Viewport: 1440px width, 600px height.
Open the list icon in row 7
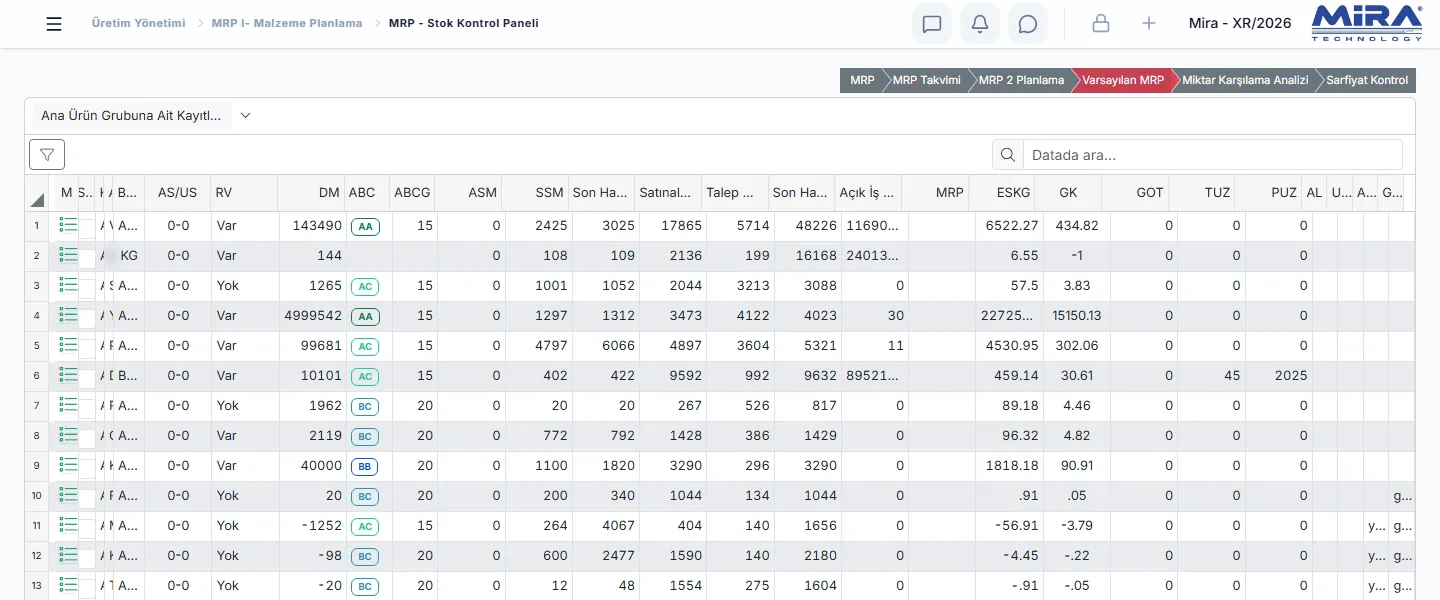(x=68, y=405)
